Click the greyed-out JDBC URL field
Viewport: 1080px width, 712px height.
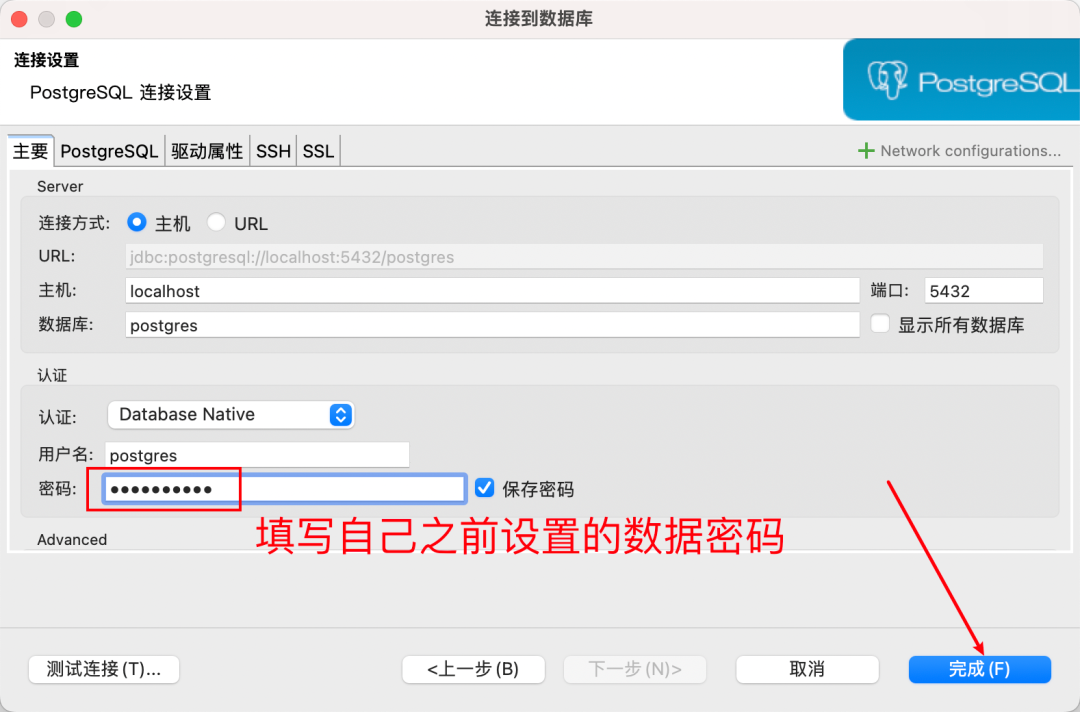(x=584, y=257)
